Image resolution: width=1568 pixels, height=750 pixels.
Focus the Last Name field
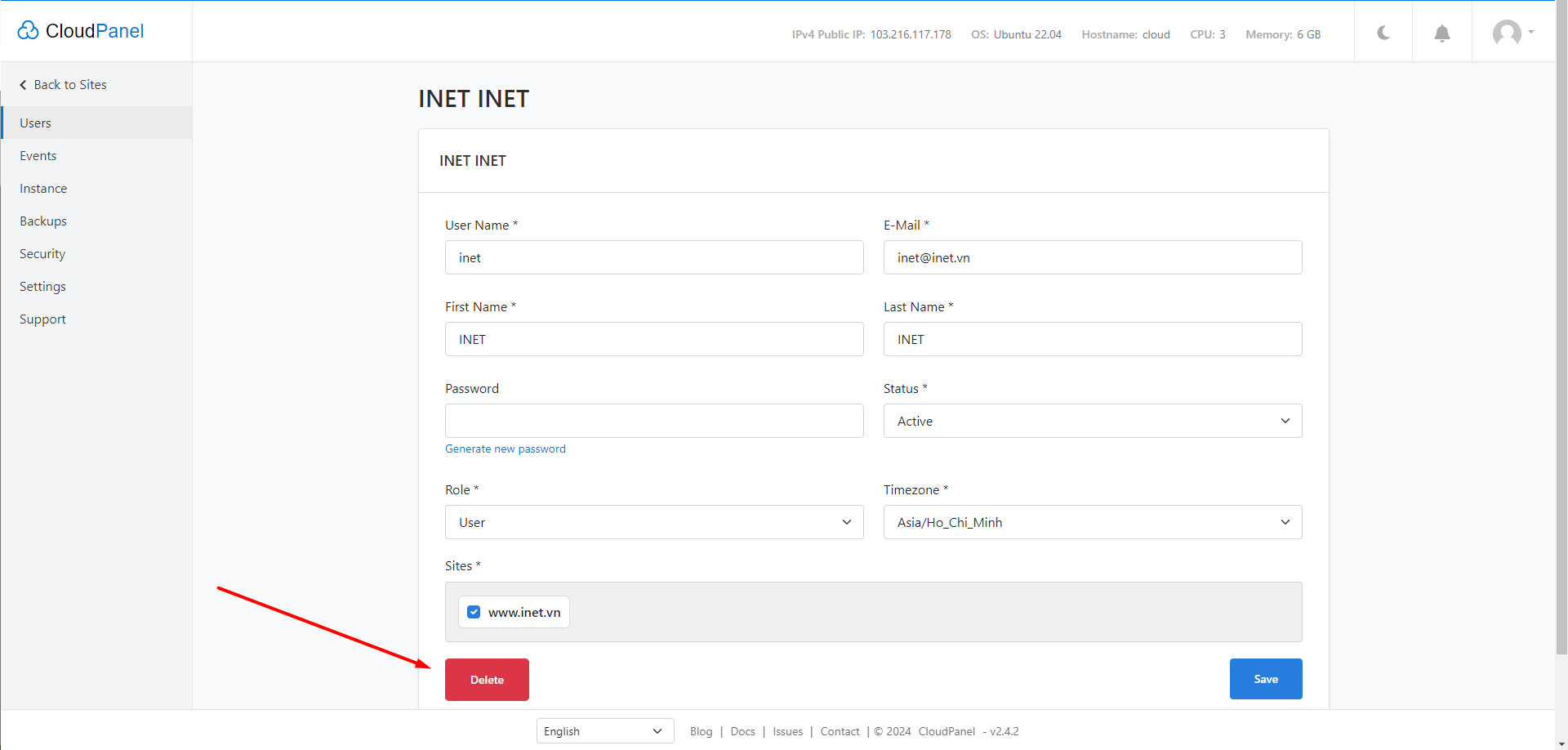coord(1093,339)
